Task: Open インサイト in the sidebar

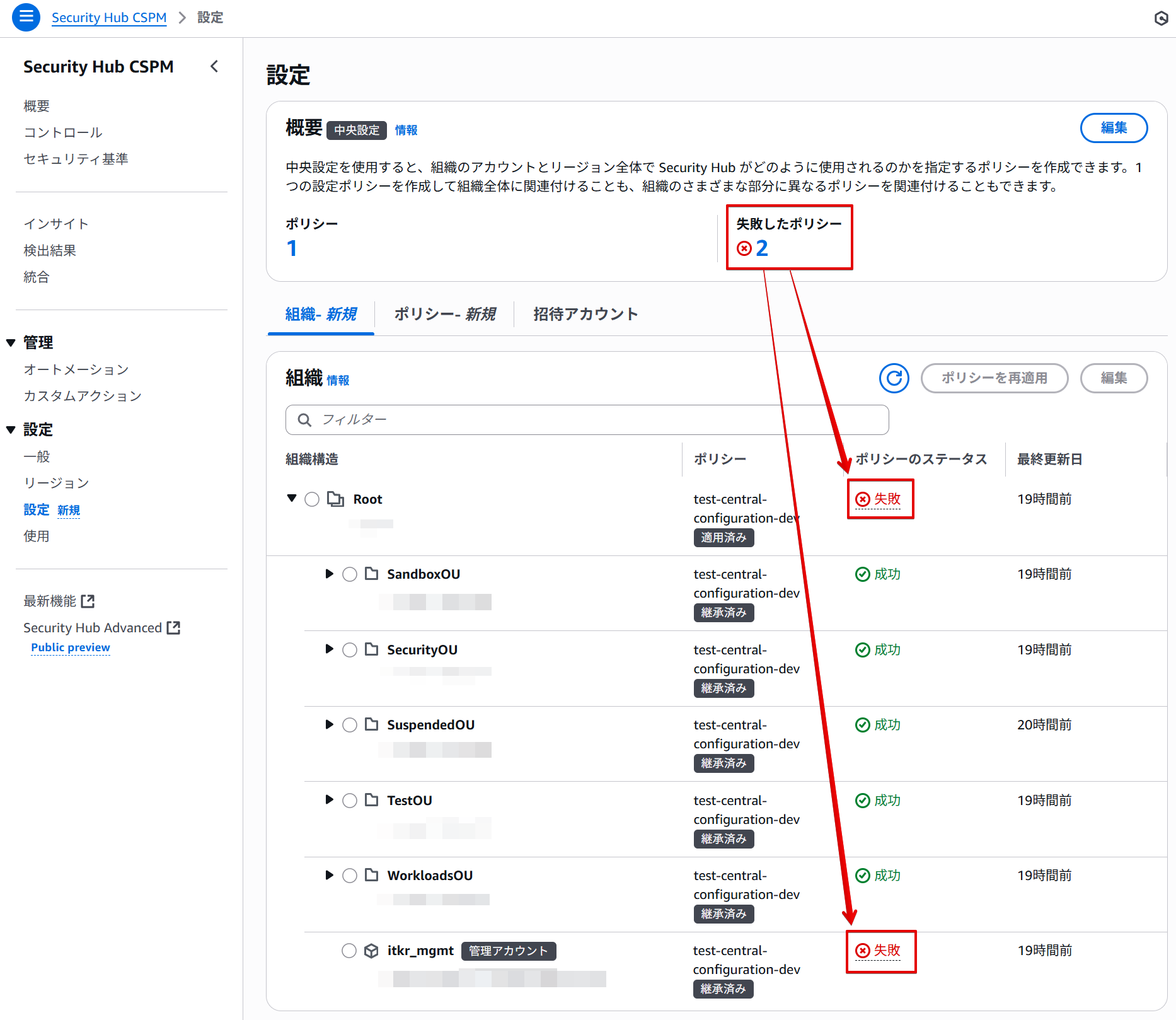Action: pos(56,224)
